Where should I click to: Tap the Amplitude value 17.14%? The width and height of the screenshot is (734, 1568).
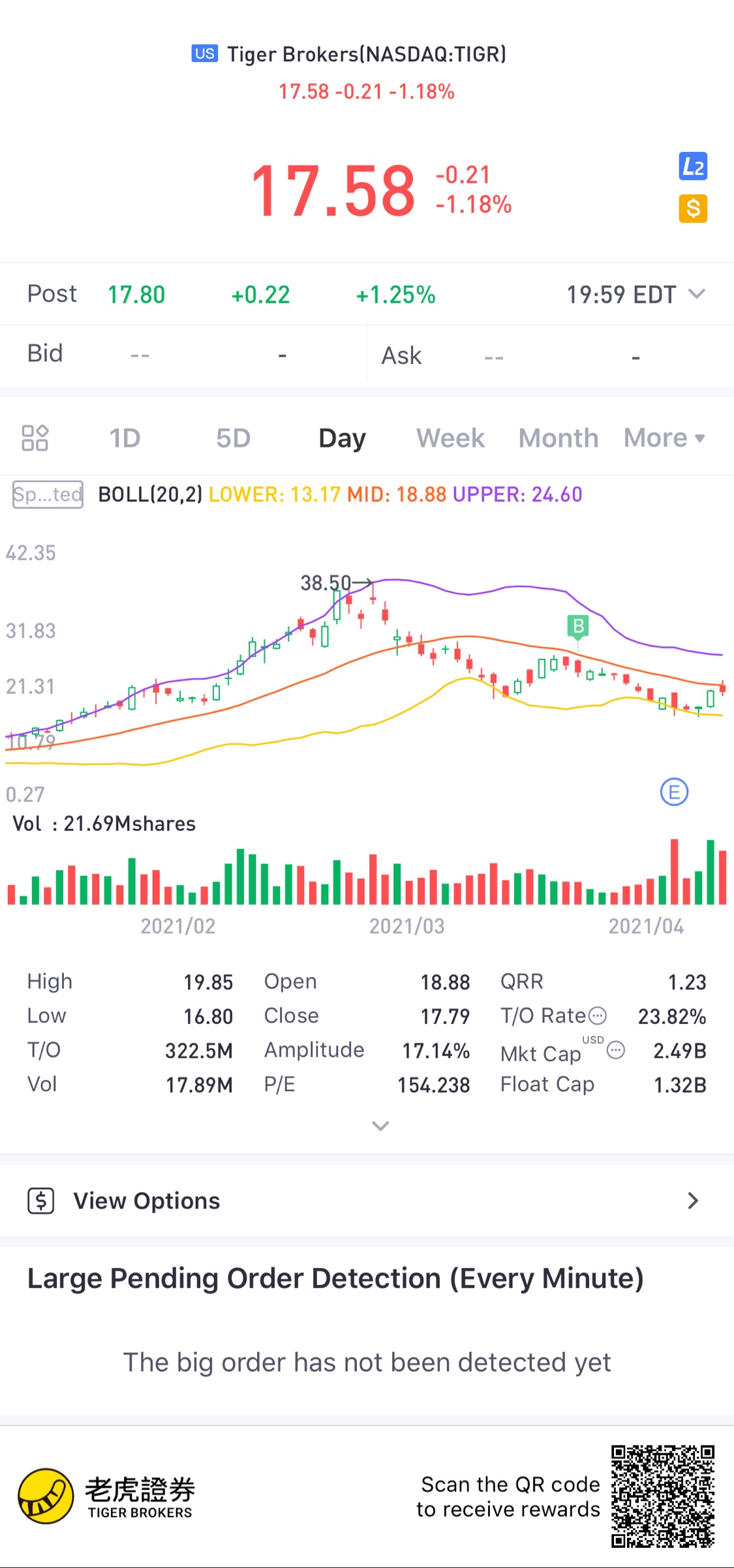(436, 1051)
